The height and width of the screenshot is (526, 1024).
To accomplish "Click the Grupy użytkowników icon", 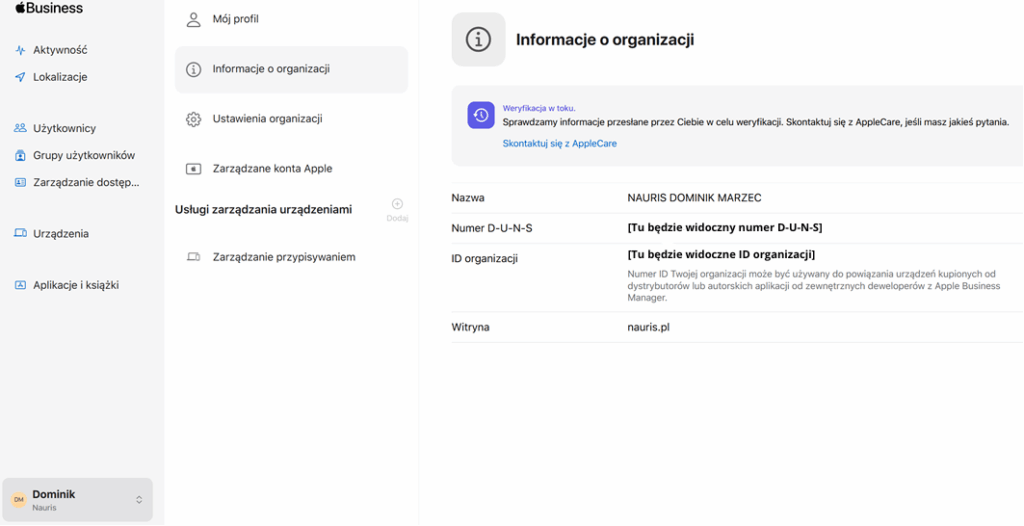I will (x=20, y=155).
